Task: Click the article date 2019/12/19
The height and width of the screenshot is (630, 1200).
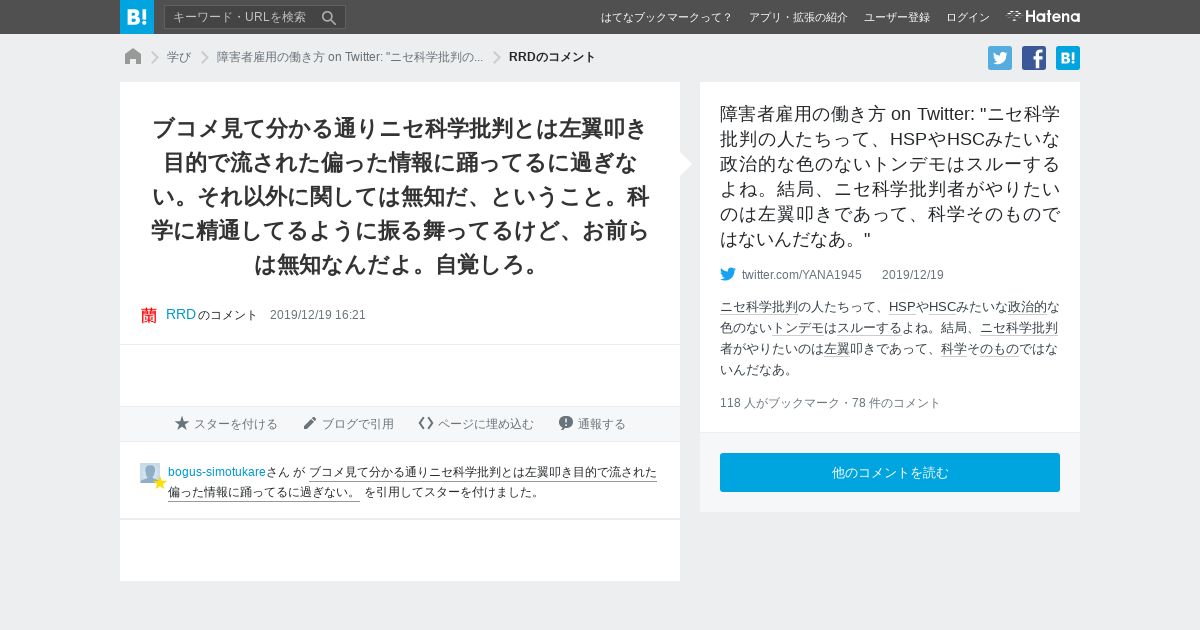Action: click(x=913, y=275)
